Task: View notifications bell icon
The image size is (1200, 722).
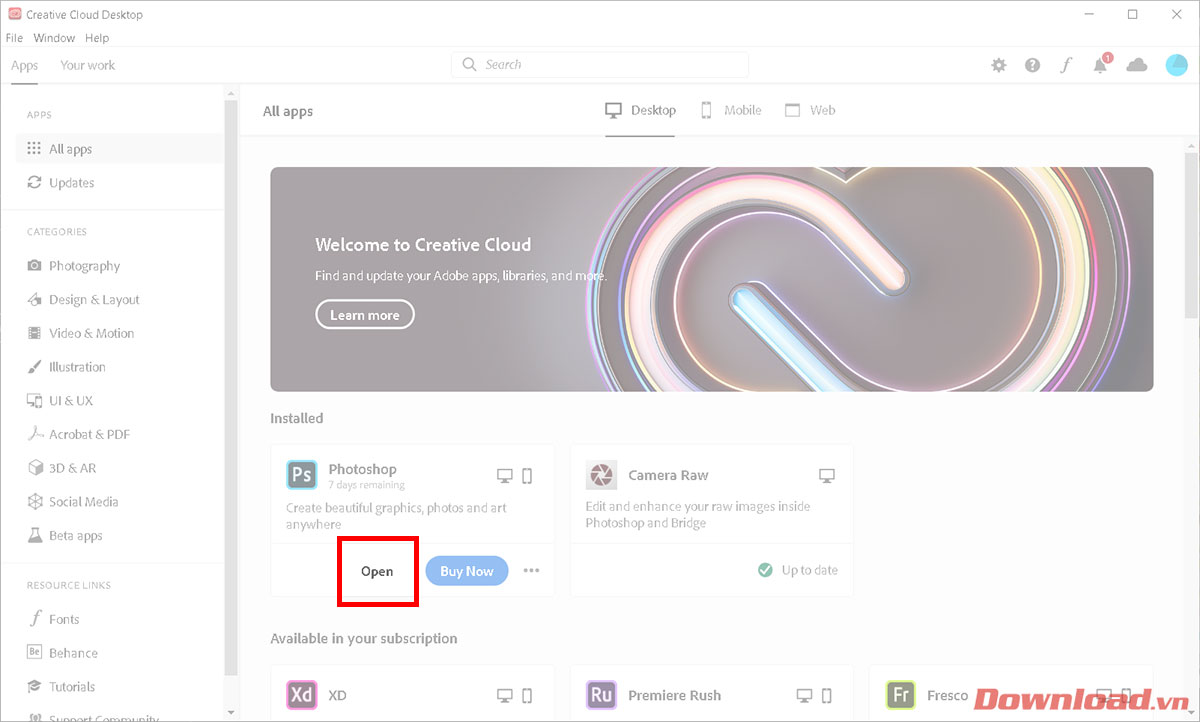Action: pyautogui.click(x=1101, y=65)
